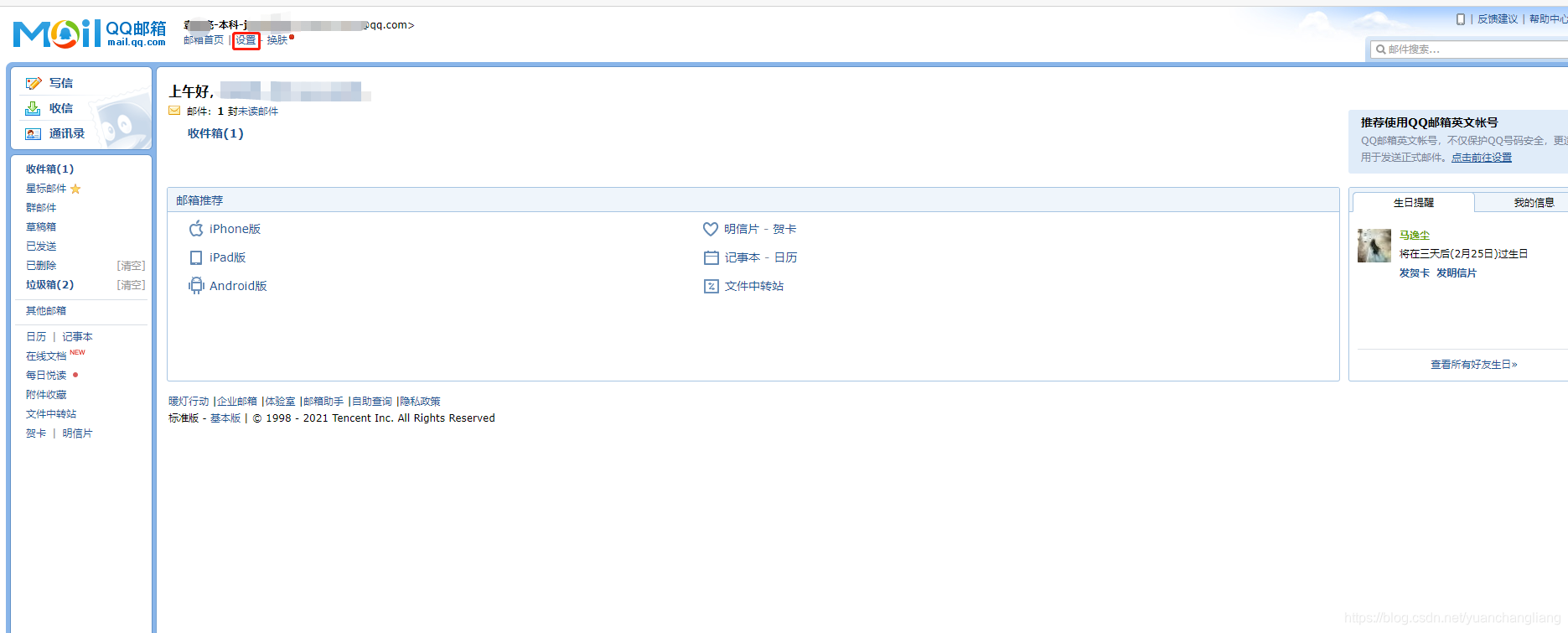Go to 邮箱首页

click(x=204, y=40)
